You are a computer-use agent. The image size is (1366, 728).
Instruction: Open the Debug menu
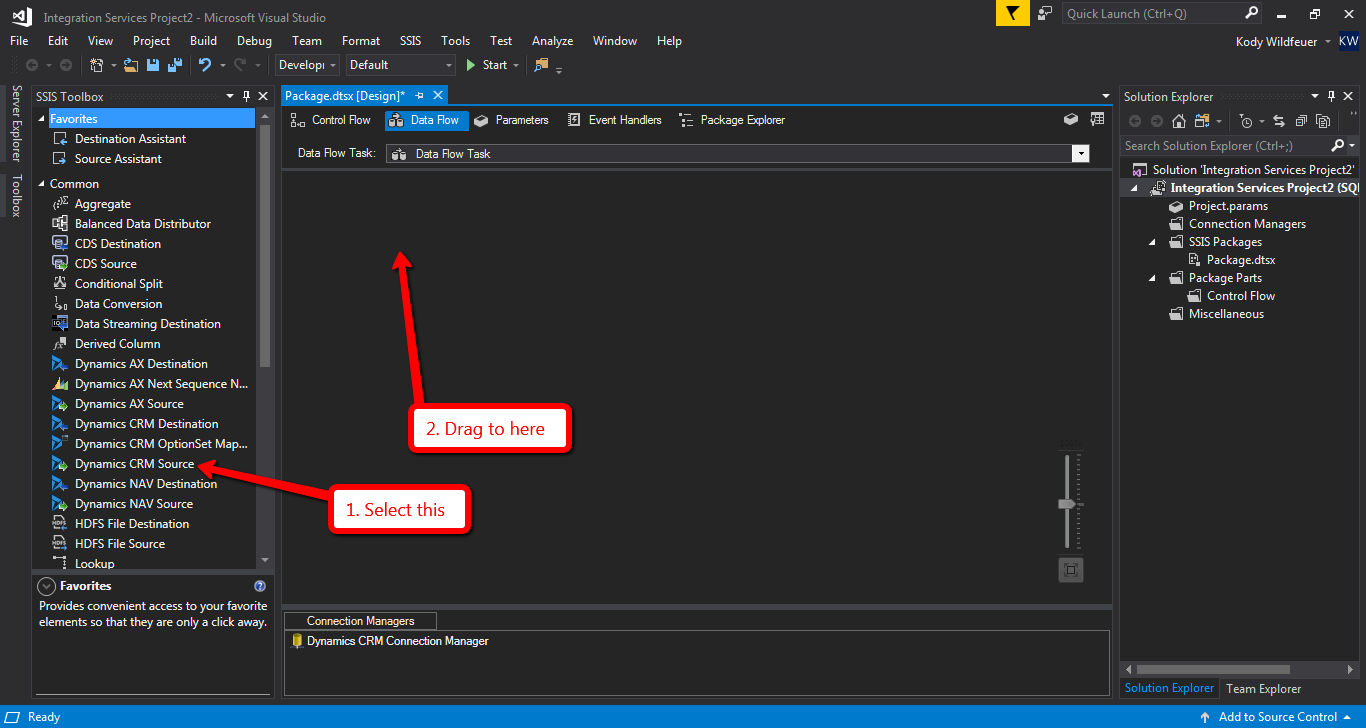[254, 41]
